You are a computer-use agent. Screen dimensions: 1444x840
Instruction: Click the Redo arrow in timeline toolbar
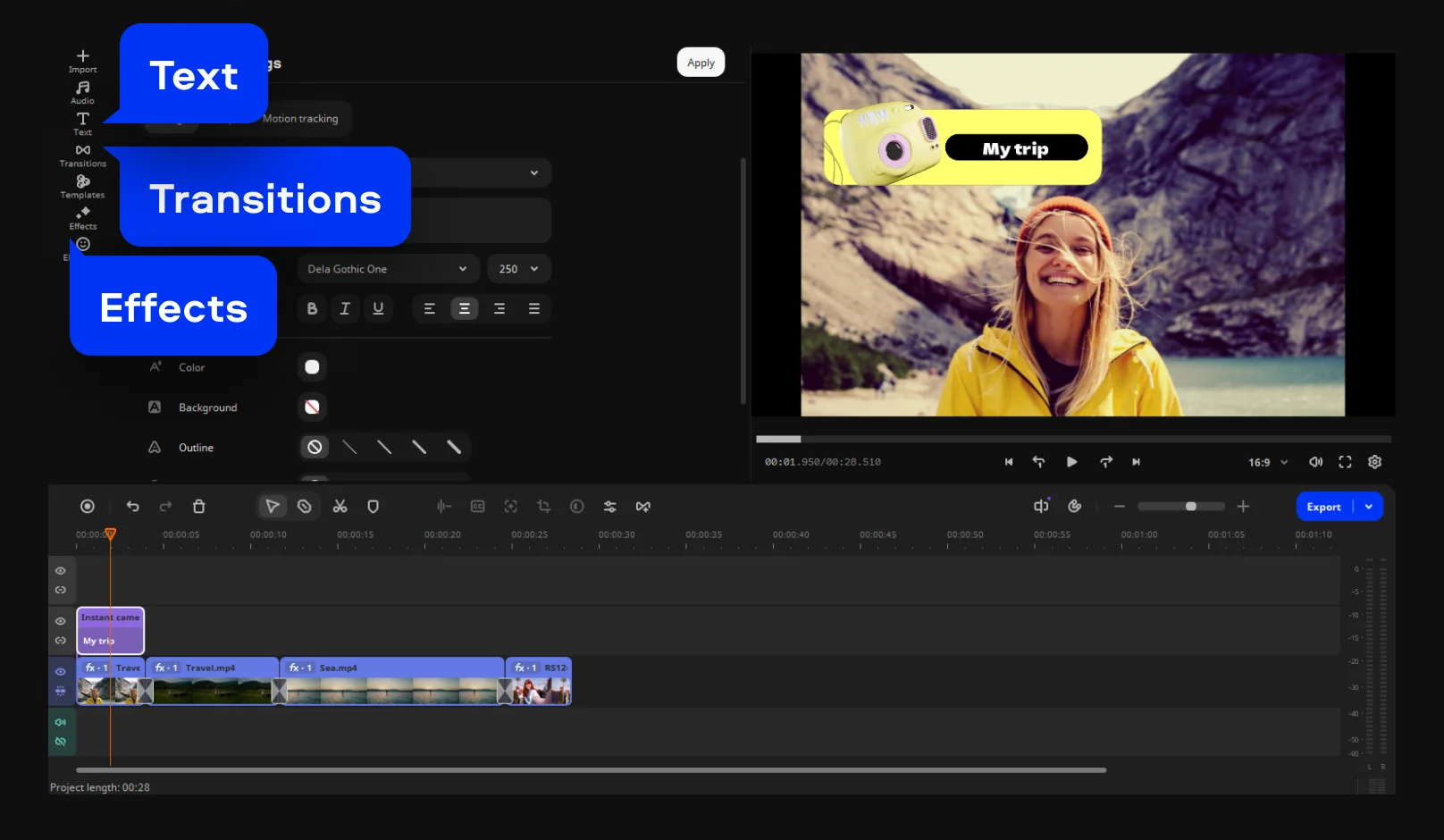[165, 507]
